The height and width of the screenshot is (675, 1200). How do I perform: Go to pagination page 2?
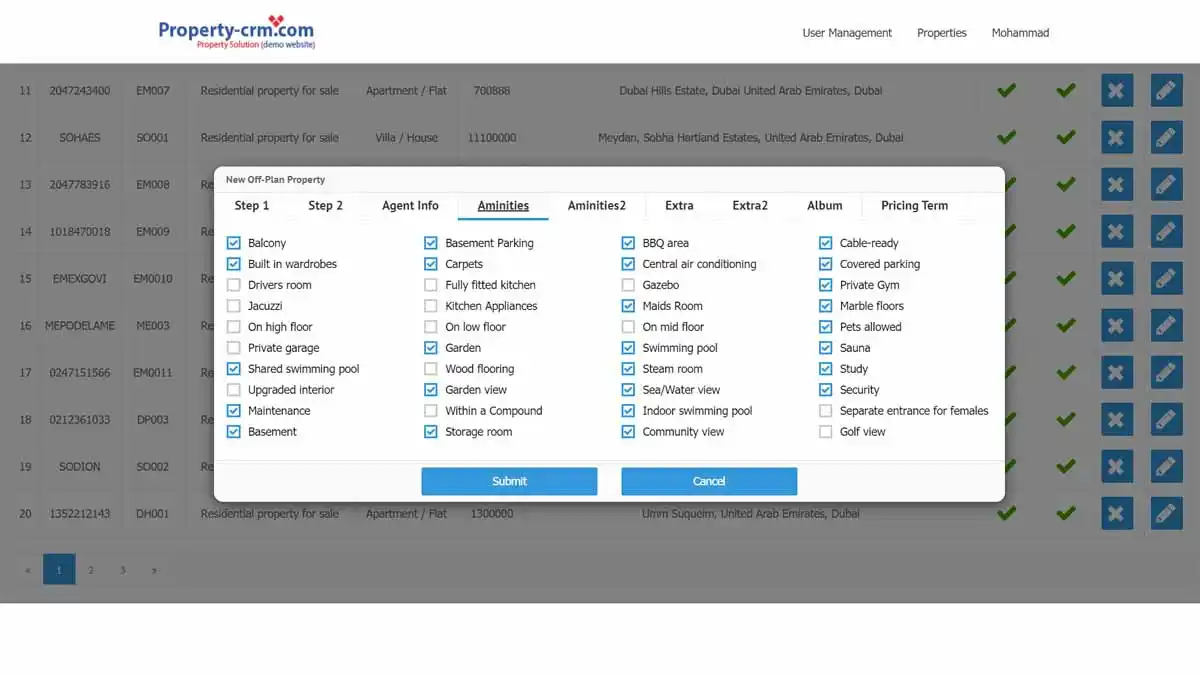point(91,570)
